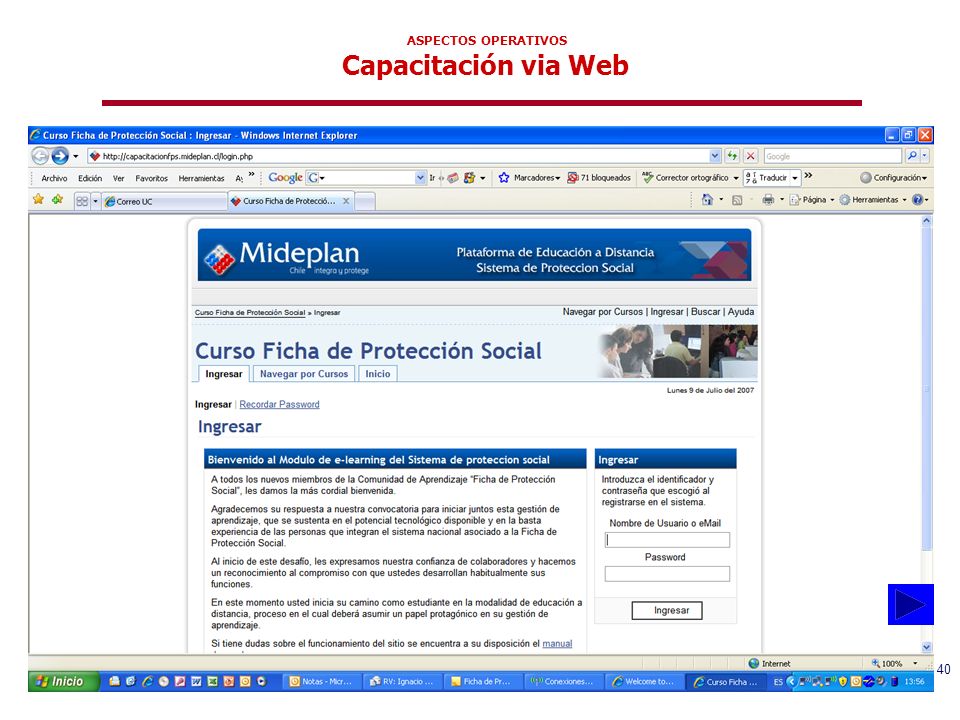The image size is (960, 720).
Task: Open a new blank tab
Action: coord(365,201)
